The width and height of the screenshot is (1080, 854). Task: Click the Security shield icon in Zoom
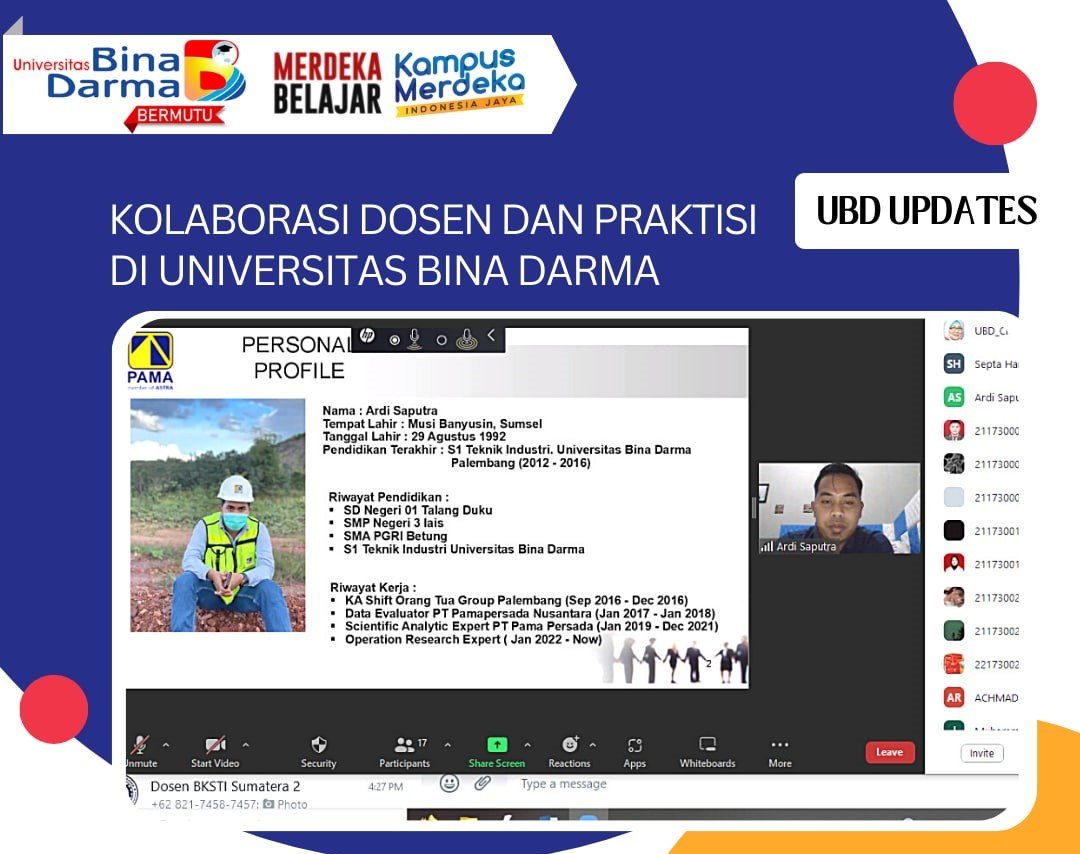tap(318, 744)
